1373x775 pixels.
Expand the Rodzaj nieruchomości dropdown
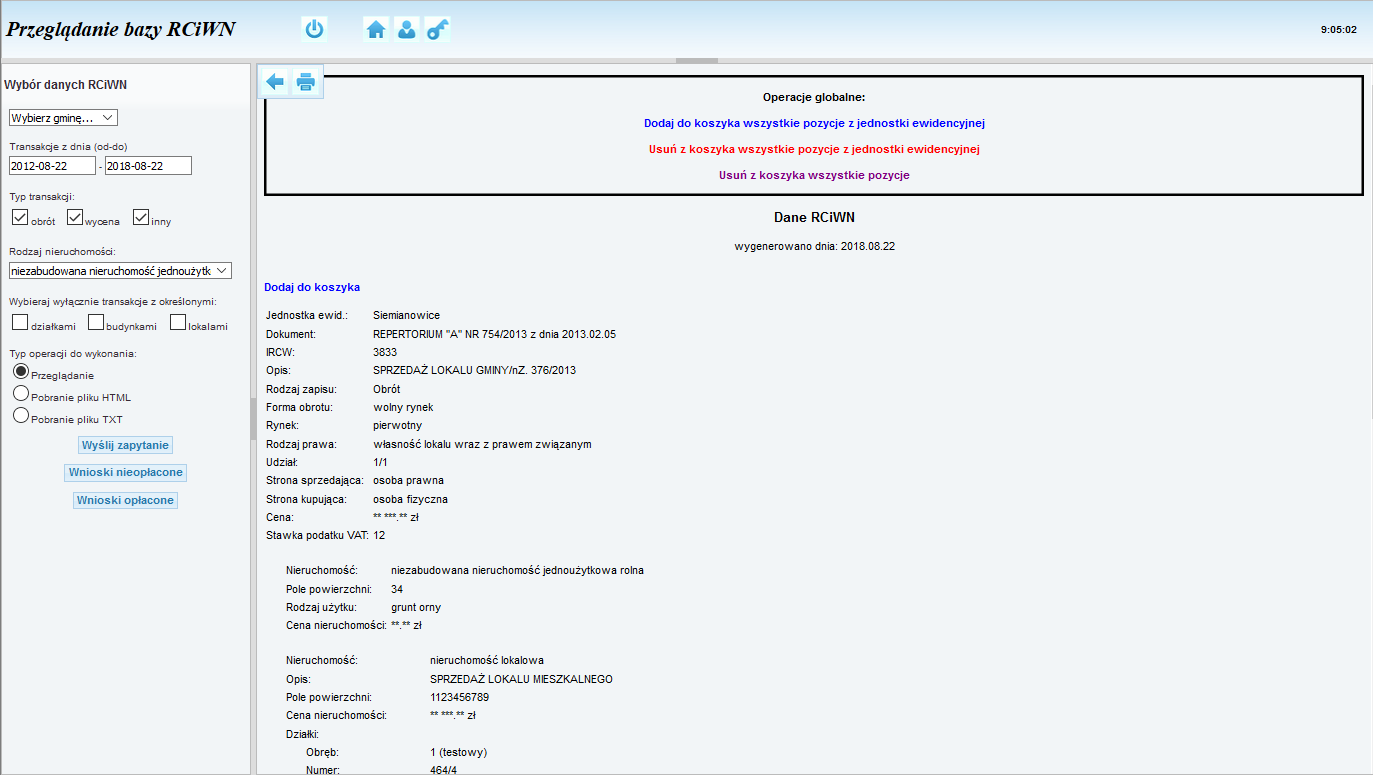pyautogui.click(x=120, y=270)
